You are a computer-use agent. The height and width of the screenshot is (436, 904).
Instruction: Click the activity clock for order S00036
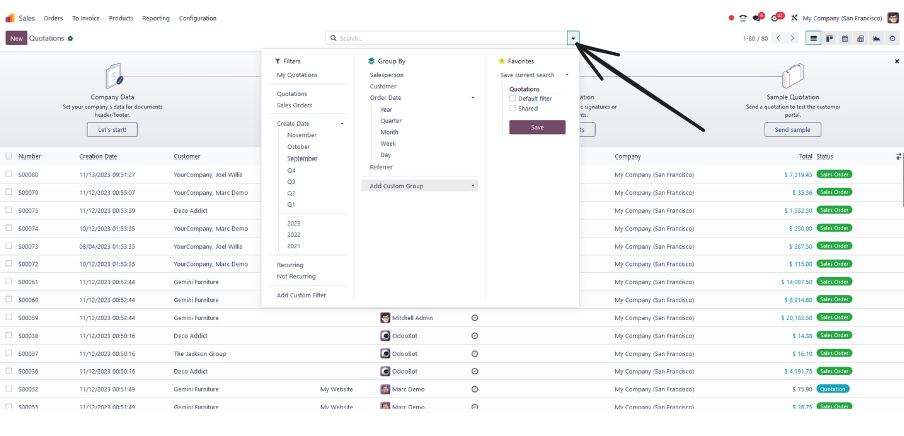click(x=474, y=371)
